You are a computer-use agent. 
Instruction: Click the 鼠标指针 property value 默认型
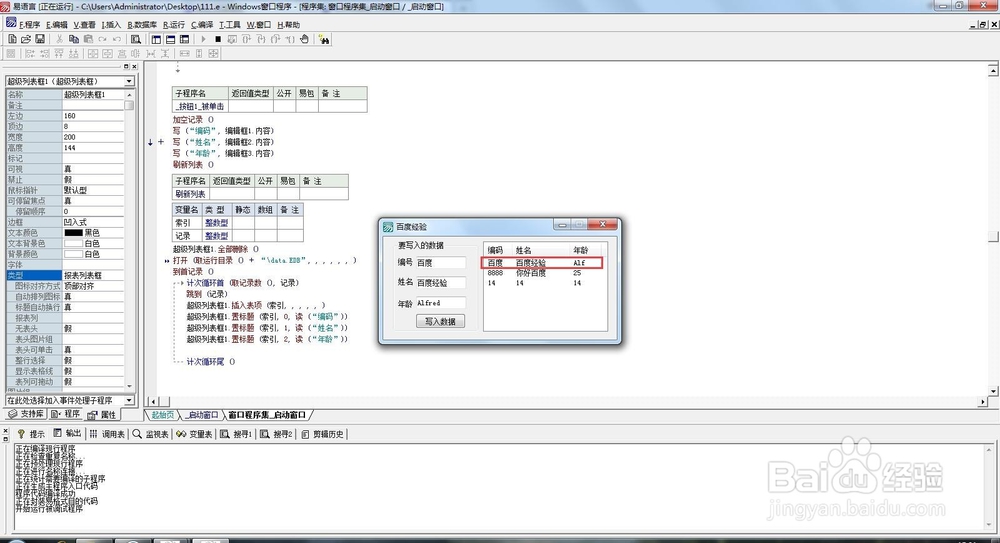coord(93,190)
